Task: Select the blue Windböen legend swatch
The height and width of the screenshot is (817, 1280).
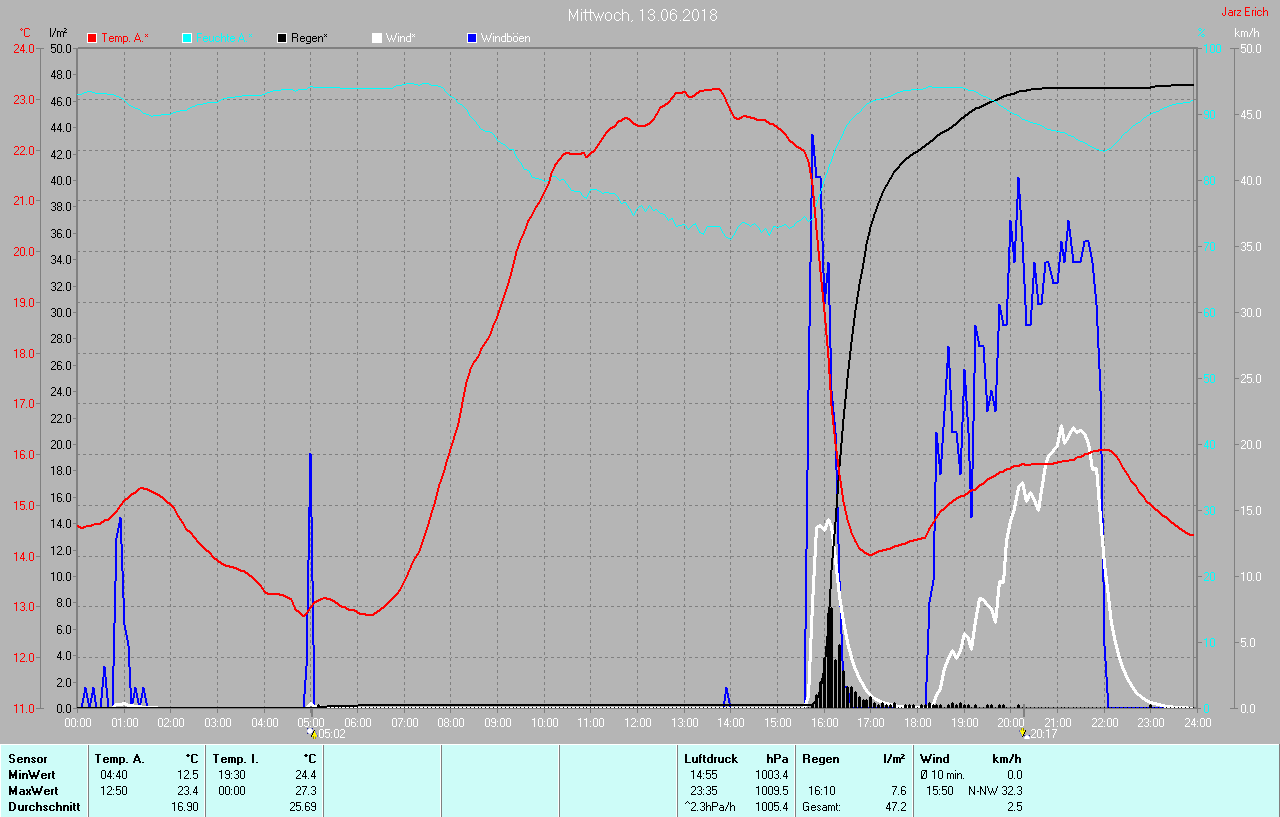Action: [471, 38]
